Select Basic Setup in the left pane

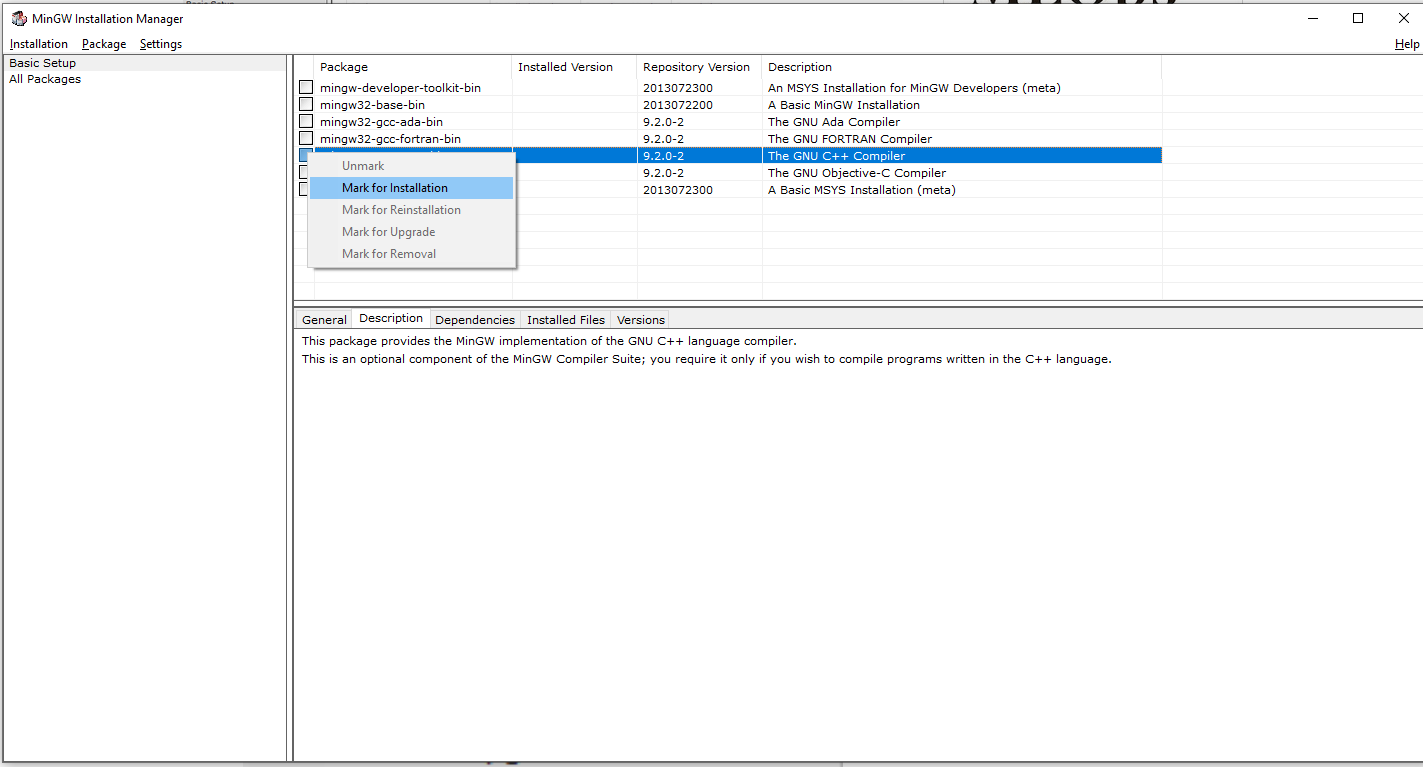click(x=145, y=63)
